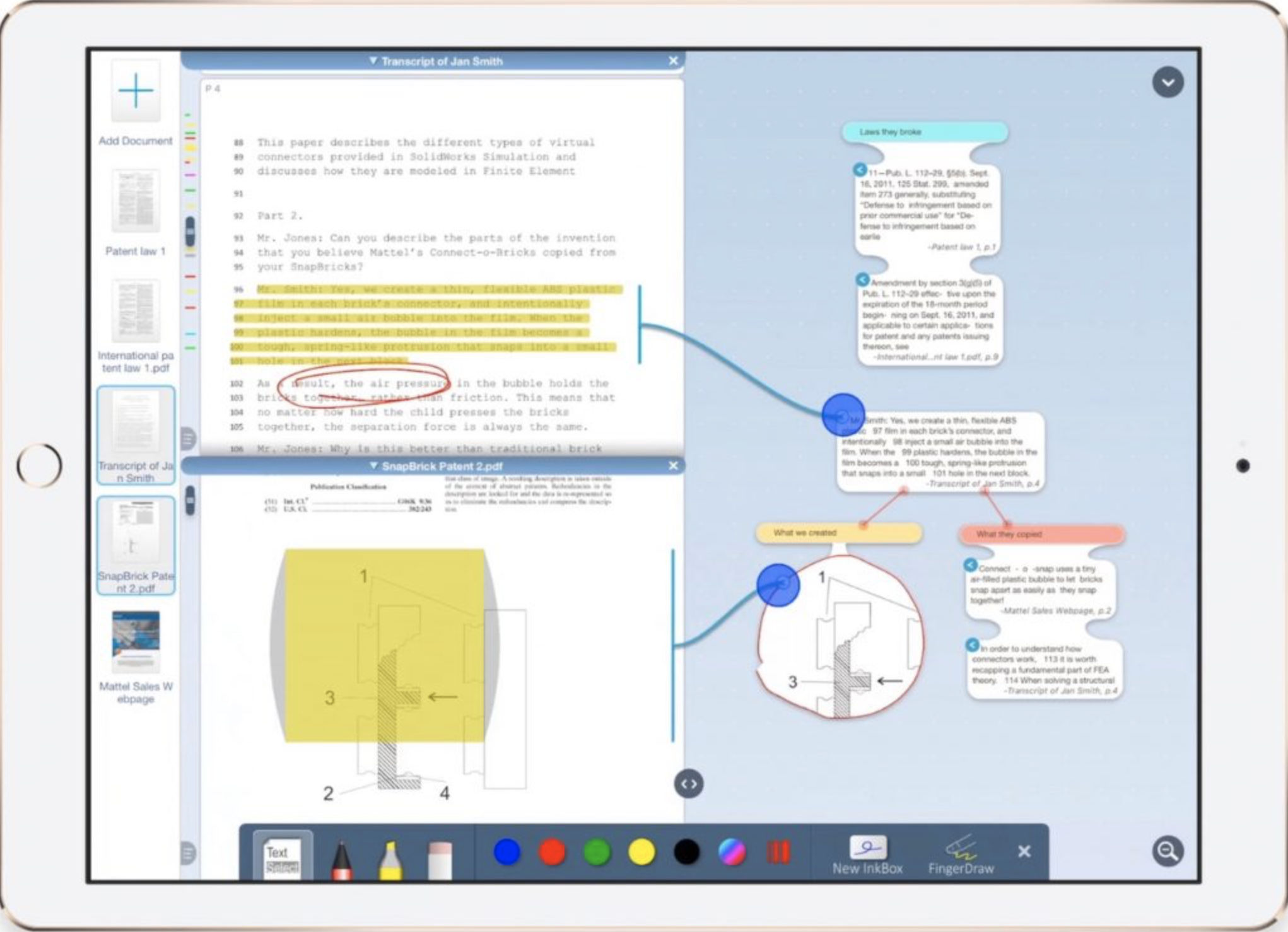The height and width of the screenshot is (932, 1288).
Task: Tap the scroll handle of the SnapBrick patent pane
Action: (x=190, y=501)
